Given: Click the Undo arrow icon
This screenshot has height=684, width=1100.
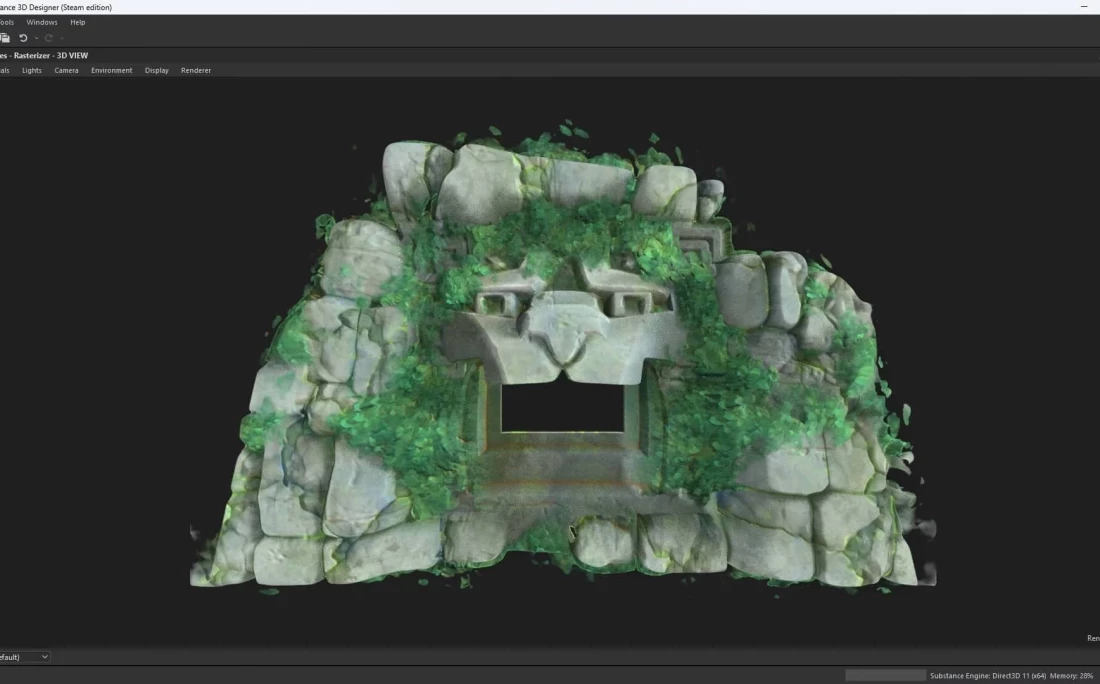Looking at the screenshot, I should point(23,38).
